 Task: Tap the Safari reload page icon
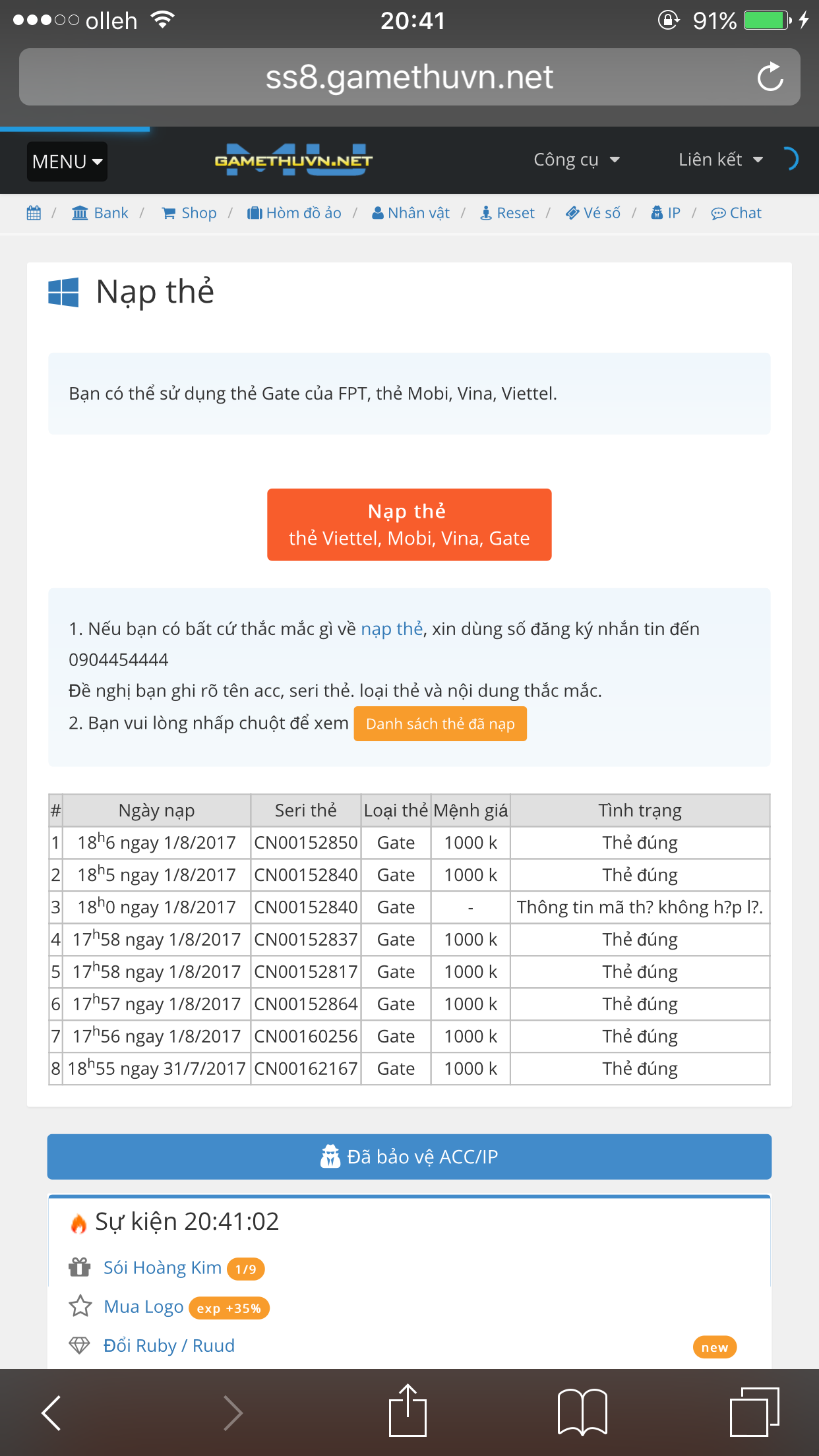770,77
